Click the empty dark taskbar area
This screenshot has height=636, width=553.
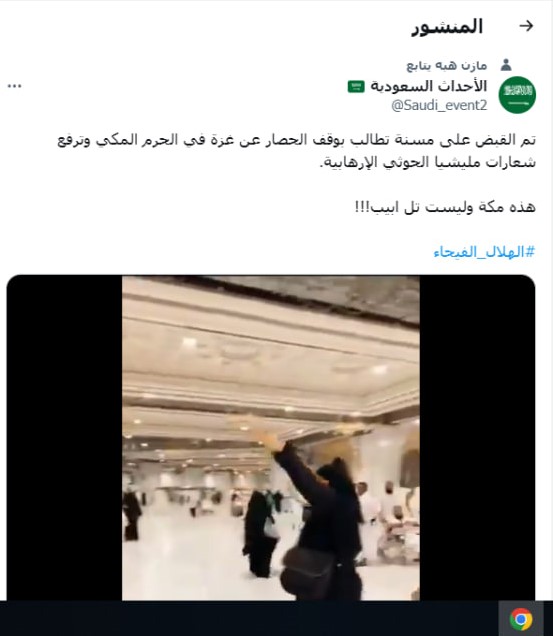pyautogui.click(x=249, y=619)
